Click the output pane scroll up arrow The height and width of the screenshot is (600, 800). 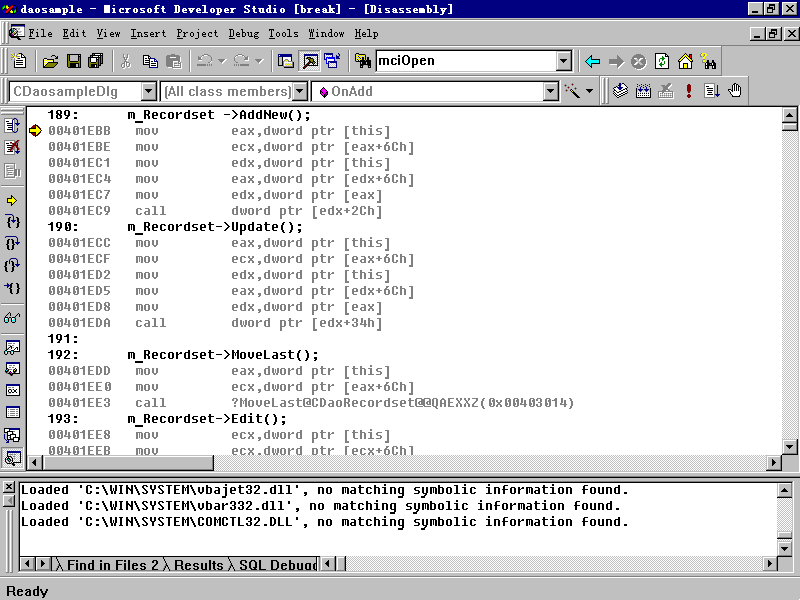click(784, 490)
